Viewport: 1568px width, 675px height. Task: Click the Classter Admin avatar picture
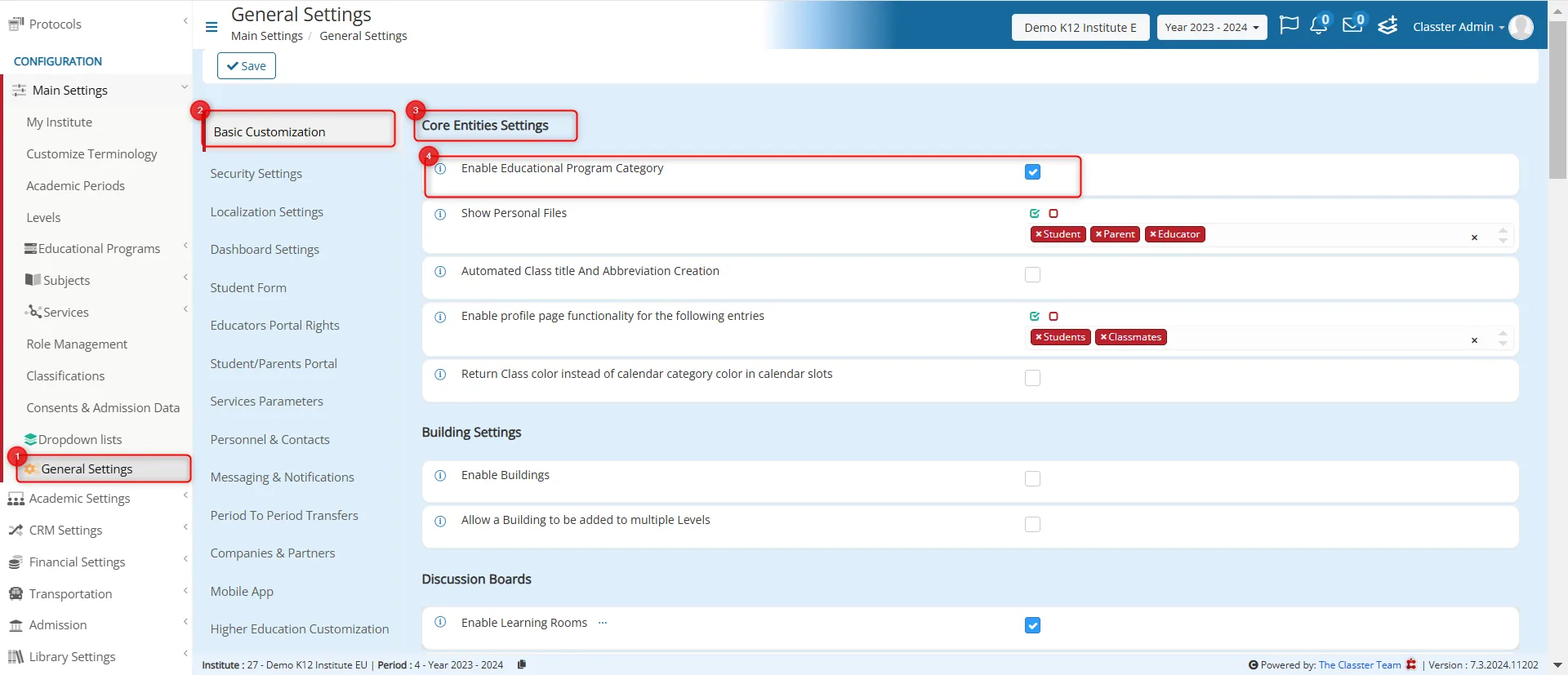click(x=1521, y=27)
